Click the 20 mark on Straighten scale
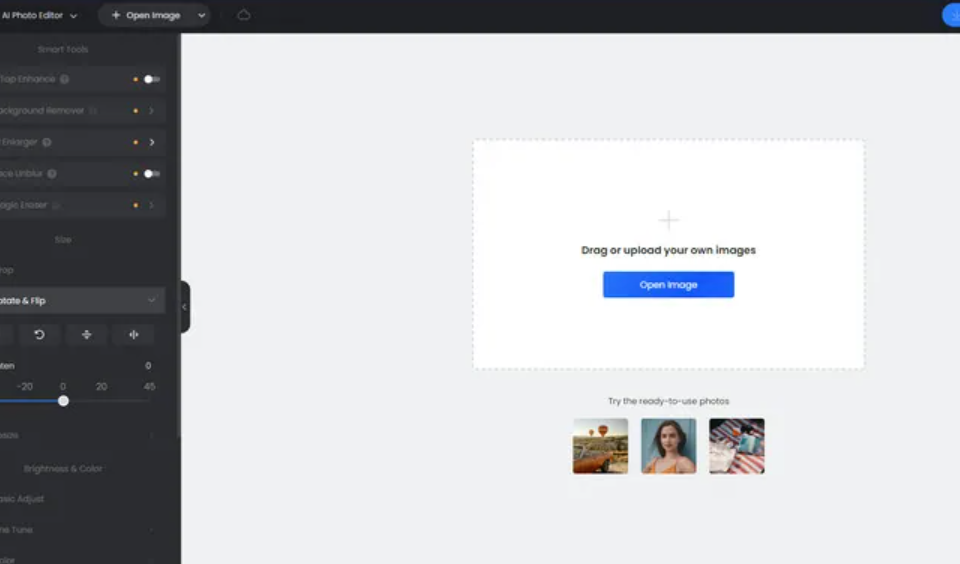 [x=102, y=386]
